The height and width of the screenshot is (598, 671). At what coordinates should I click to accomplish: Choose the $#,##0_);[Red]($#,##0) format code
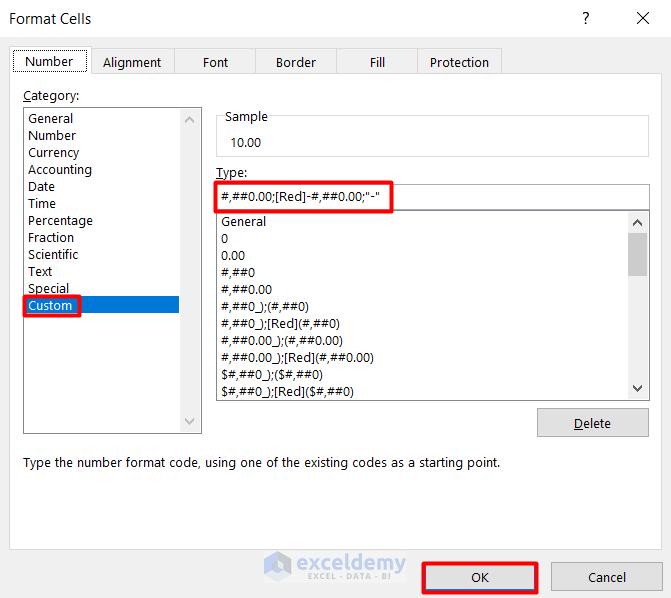click(x=422, y=391)
